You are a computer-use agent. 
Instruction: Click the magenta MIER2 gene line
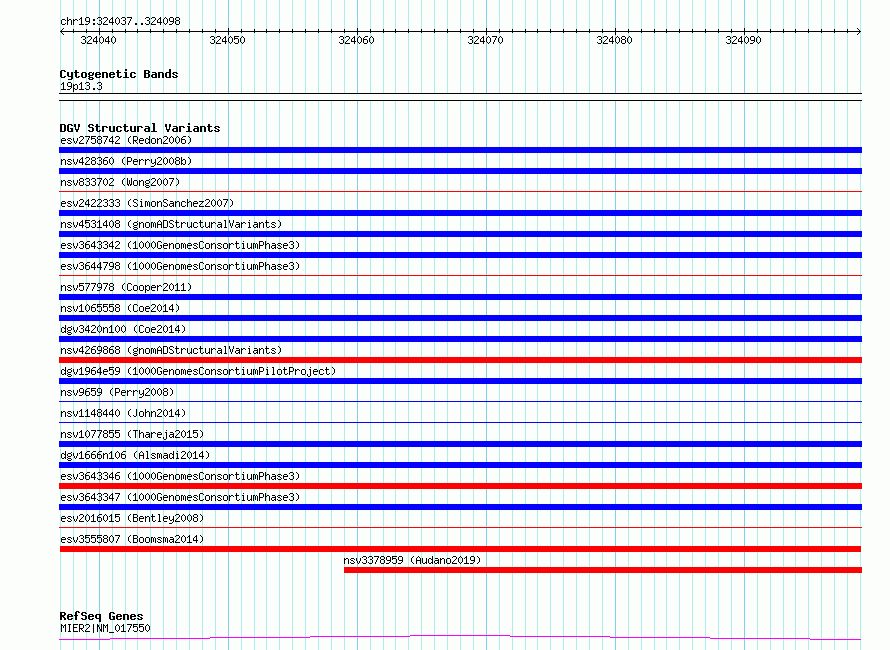[460, 638]
